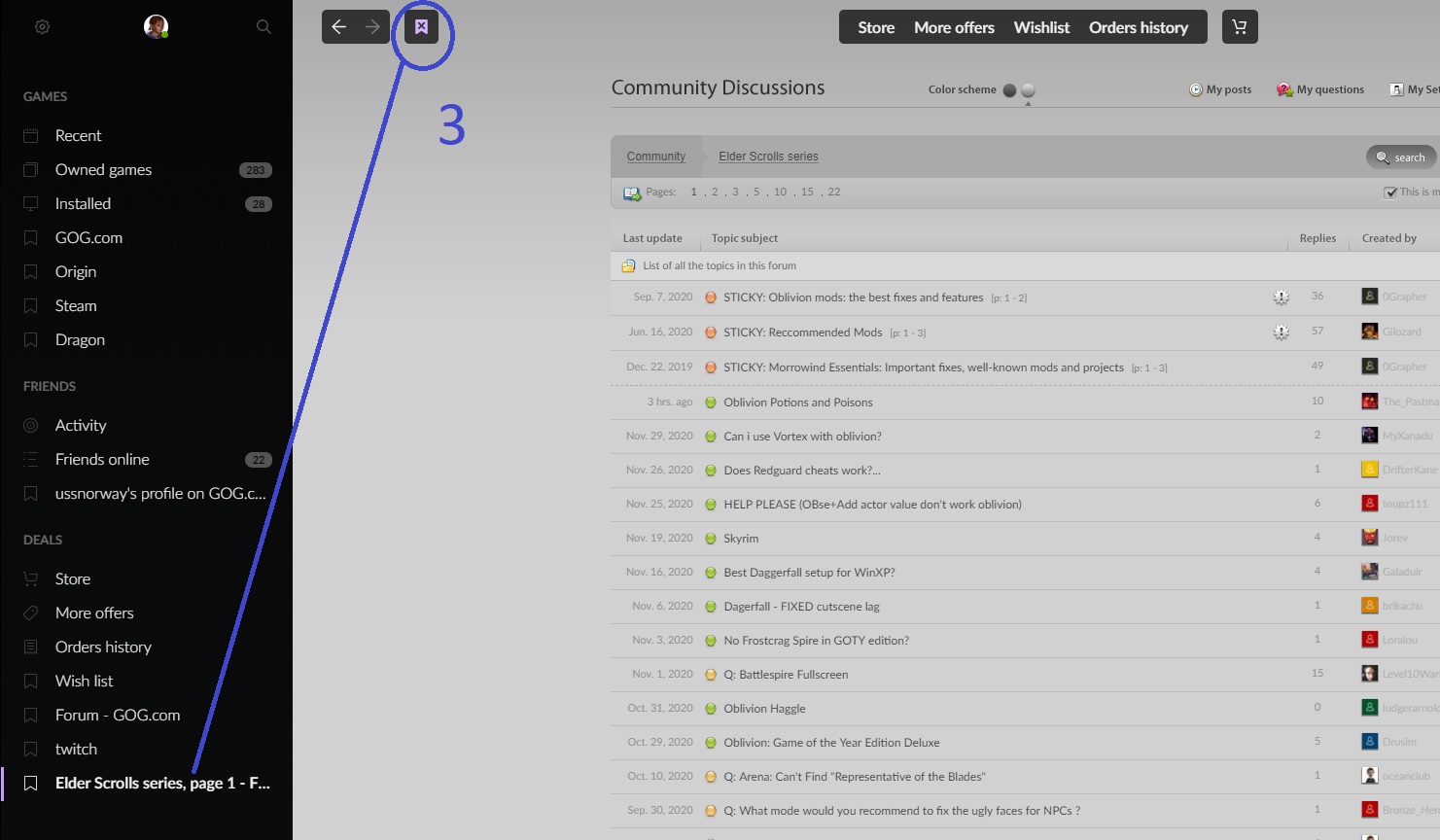Click the forum search button
Screen dimensions: 1440x840
click(1401, 157)
